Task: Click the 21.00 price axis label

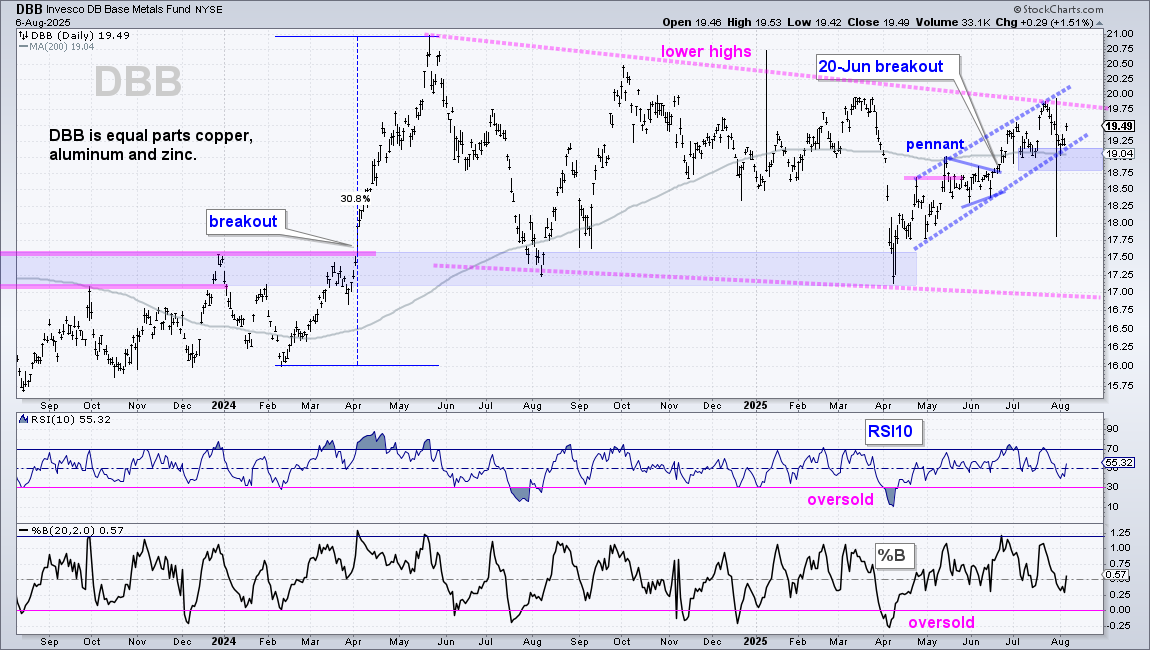Action: (1120, 34)
